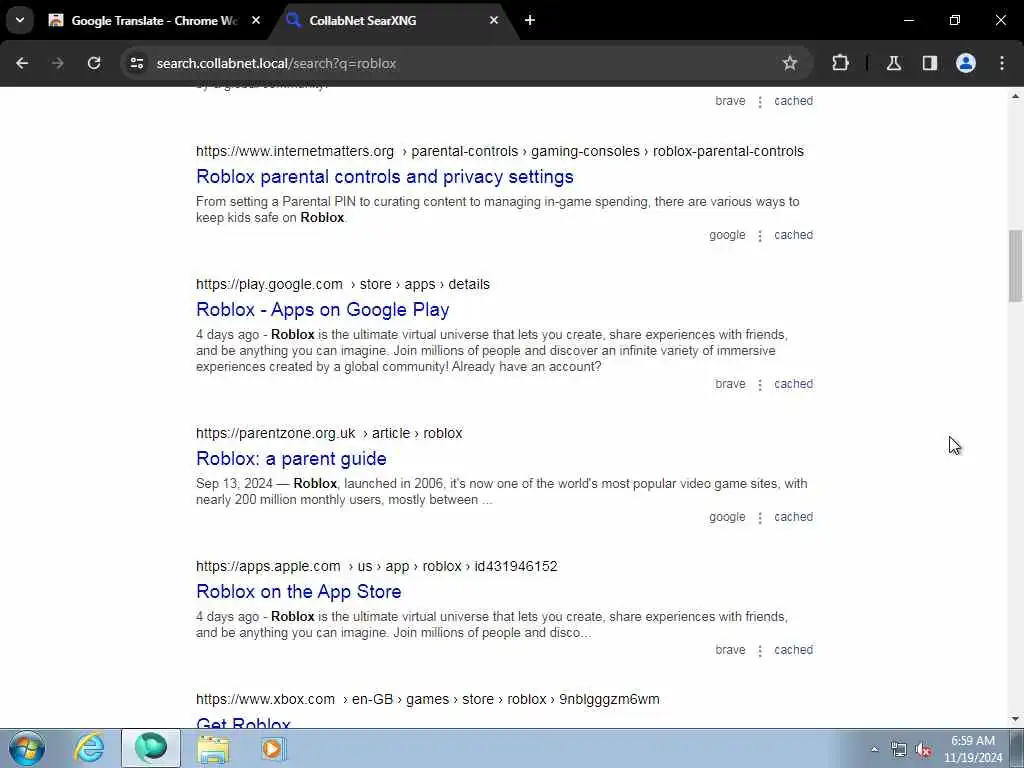Expand options dots for parent guide result

(x=760, y=518)
